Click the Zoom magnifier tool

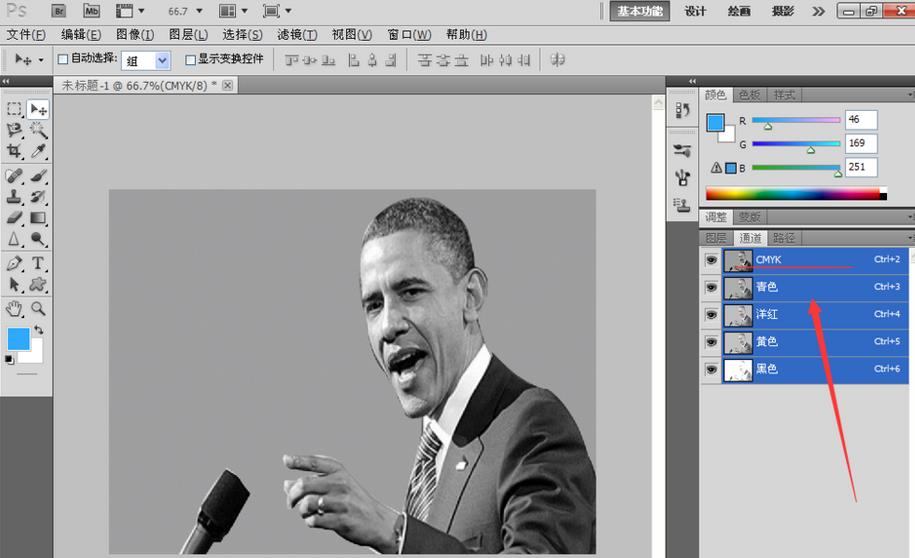coord(38,309)
